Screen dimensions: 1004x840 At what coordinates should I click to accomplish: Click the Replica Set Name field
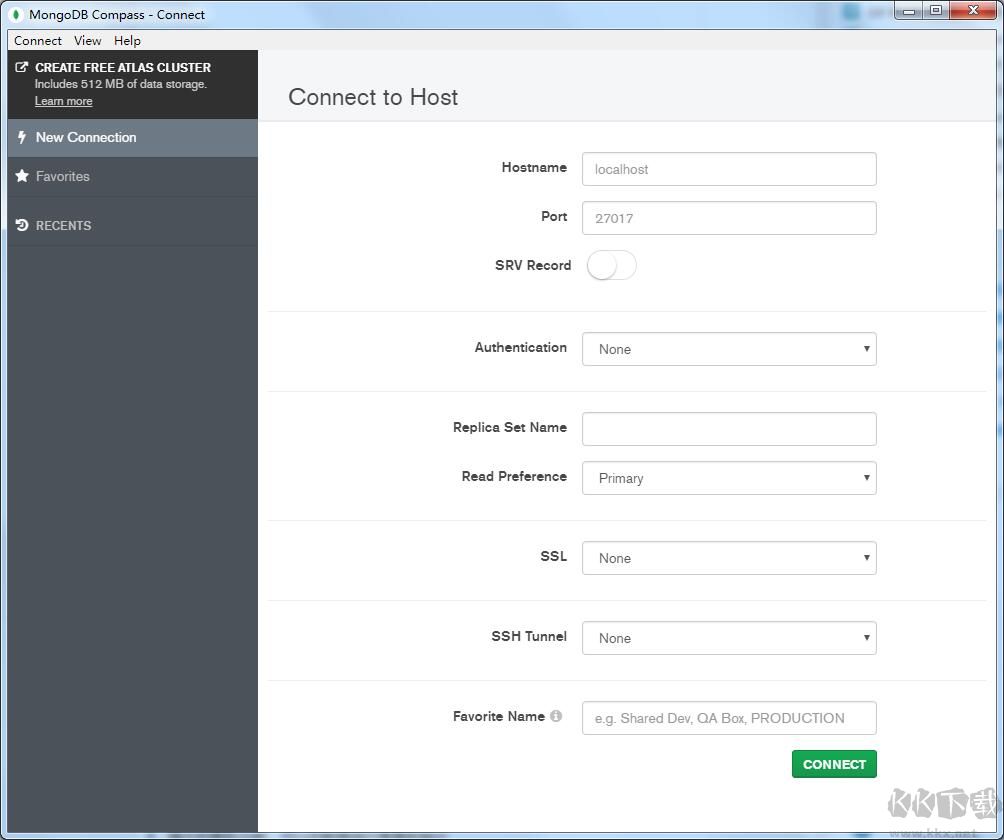729,429
